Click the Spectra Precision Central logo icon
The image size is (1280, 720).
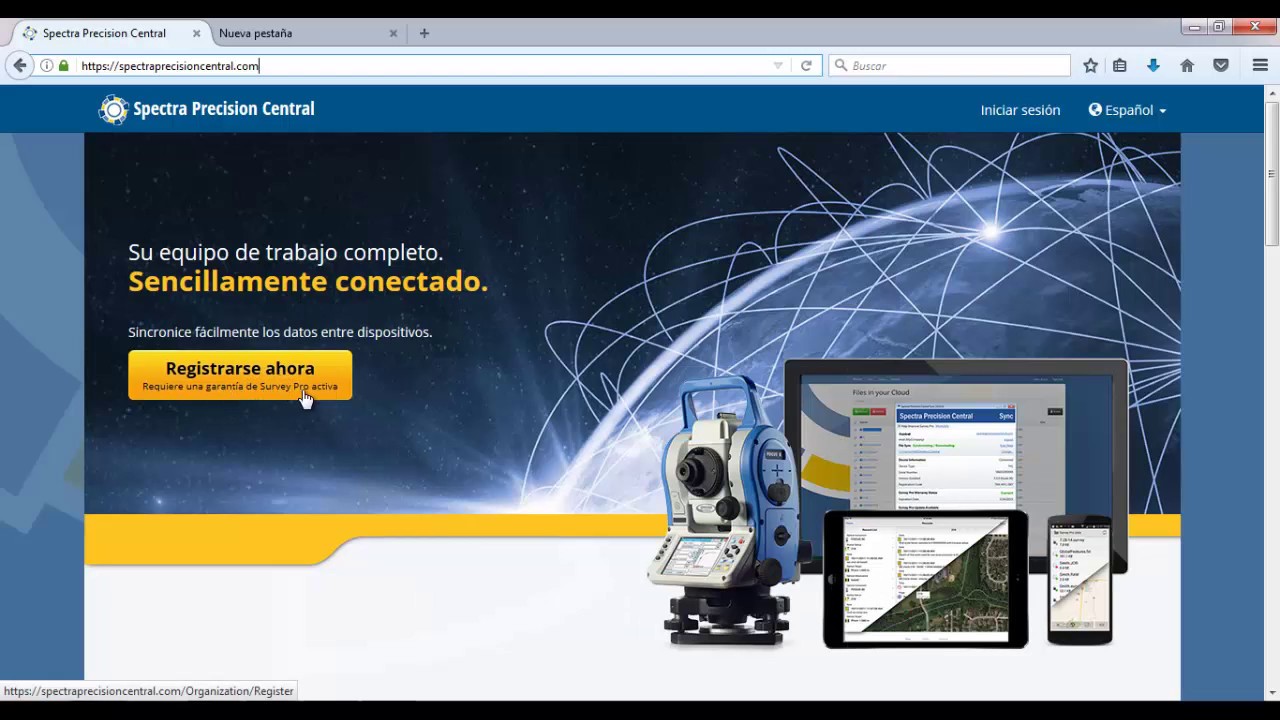[114, 109]
